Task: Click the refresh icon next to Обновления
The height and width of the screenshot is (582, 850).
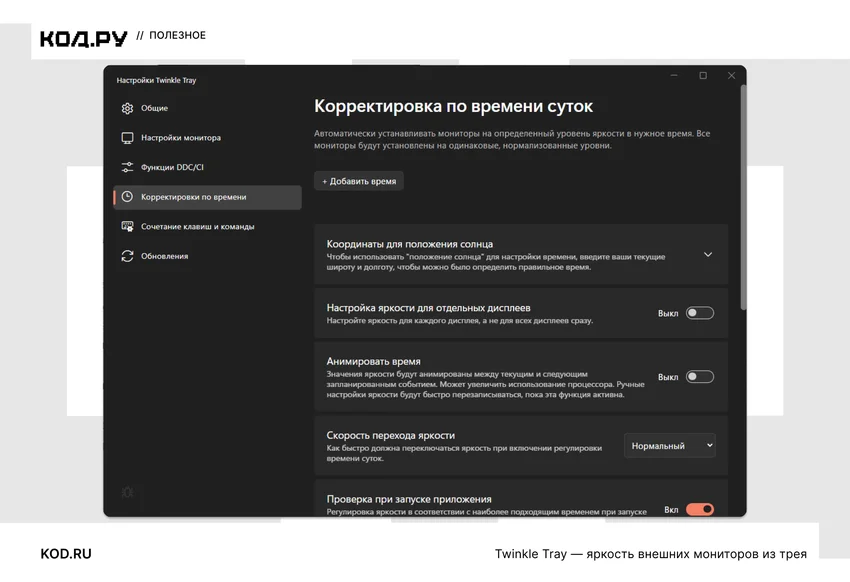Action: (127, 256)
